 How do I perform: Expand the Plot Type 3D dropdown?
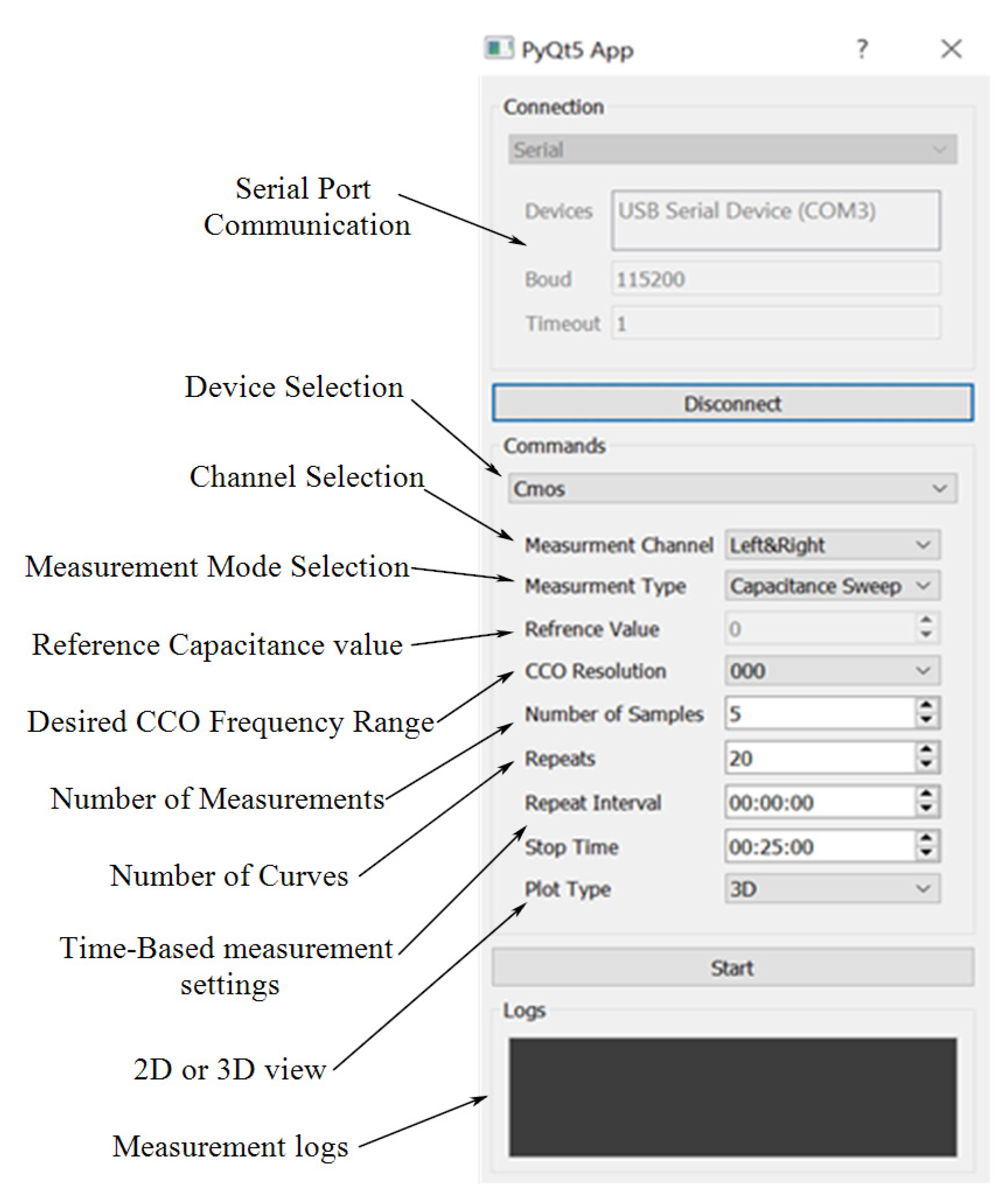click(832, 889)
